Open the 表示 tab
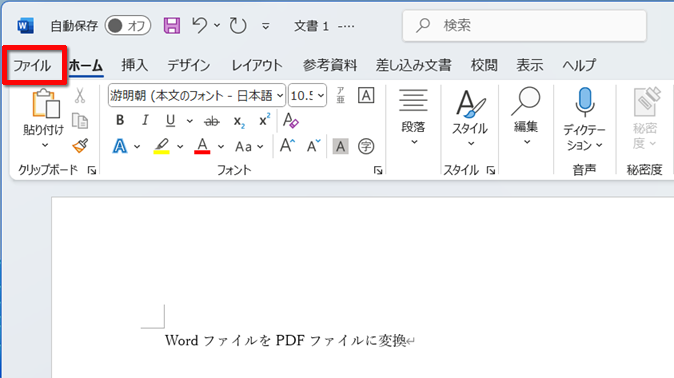 click(x=530, y=65)
